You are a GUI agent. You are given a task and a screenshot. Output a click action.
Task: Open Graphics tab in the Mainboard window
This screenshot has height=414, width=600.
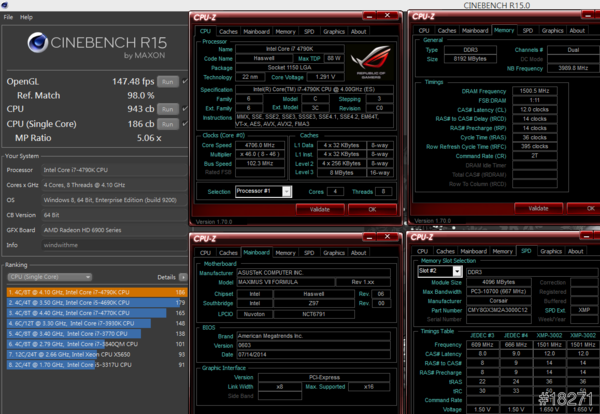click(332, 253)
